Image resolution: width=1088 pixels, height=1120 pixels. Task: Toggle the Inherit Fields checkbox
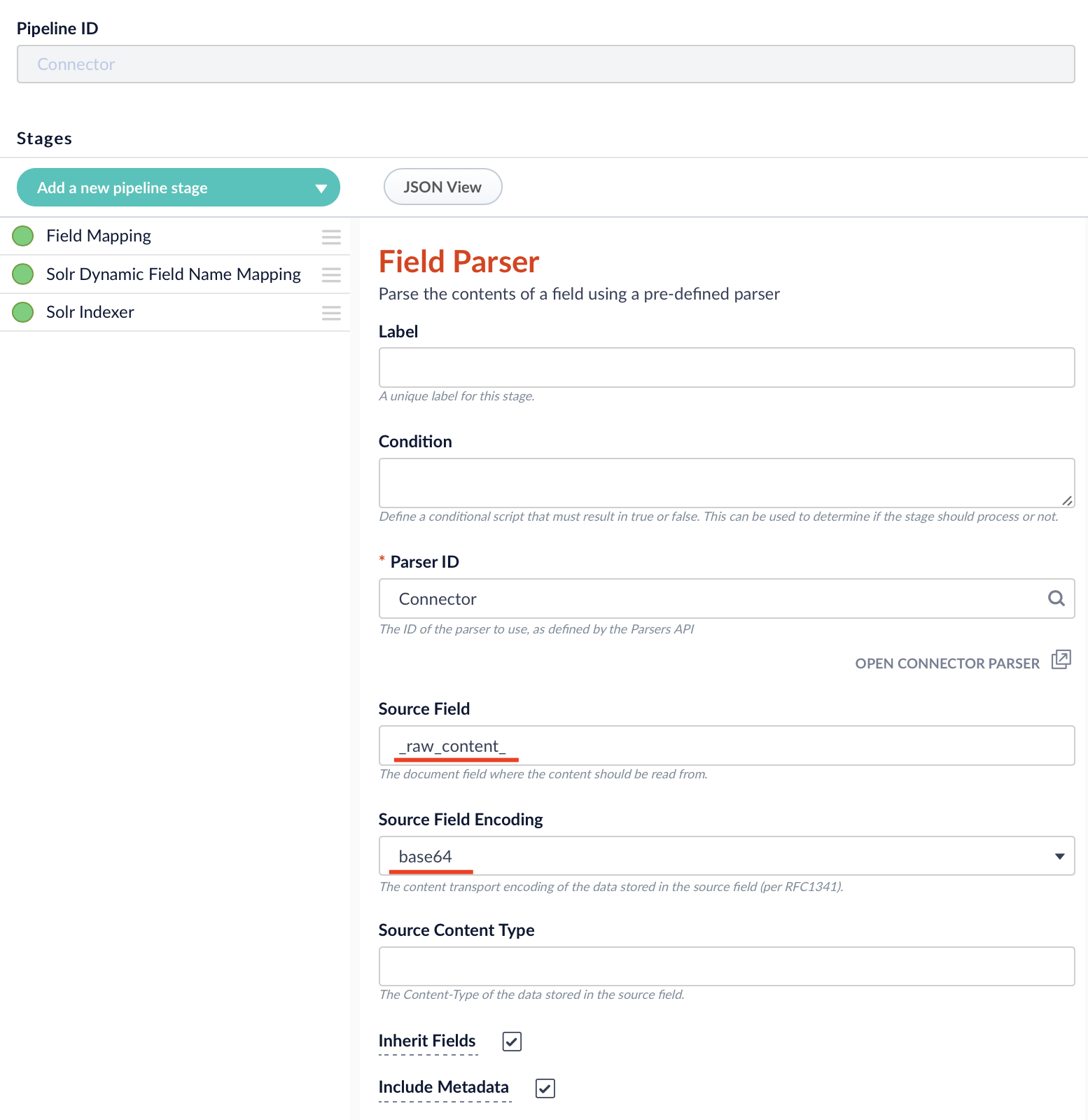click(512, 1042)
